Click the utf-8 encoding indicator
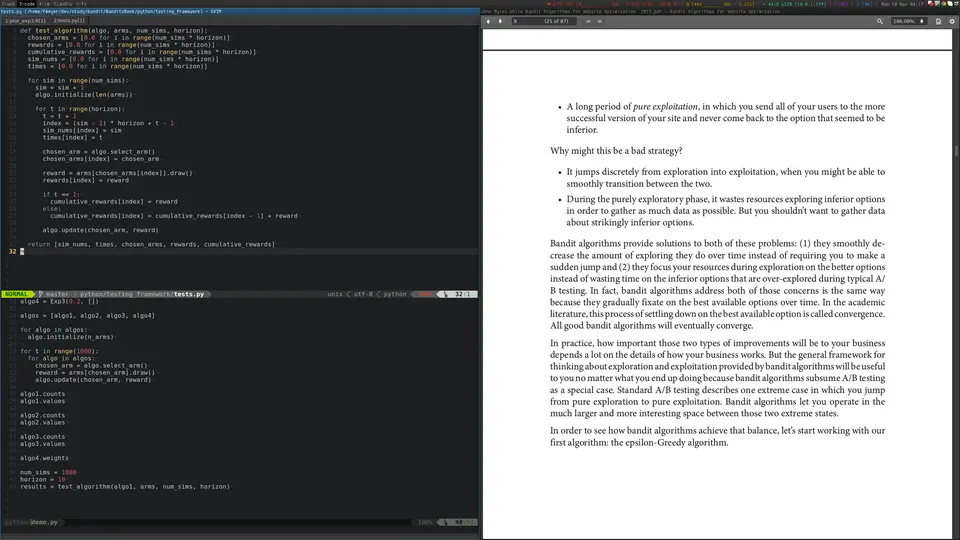This screenshot has height=540, width=960. [363, 294]
